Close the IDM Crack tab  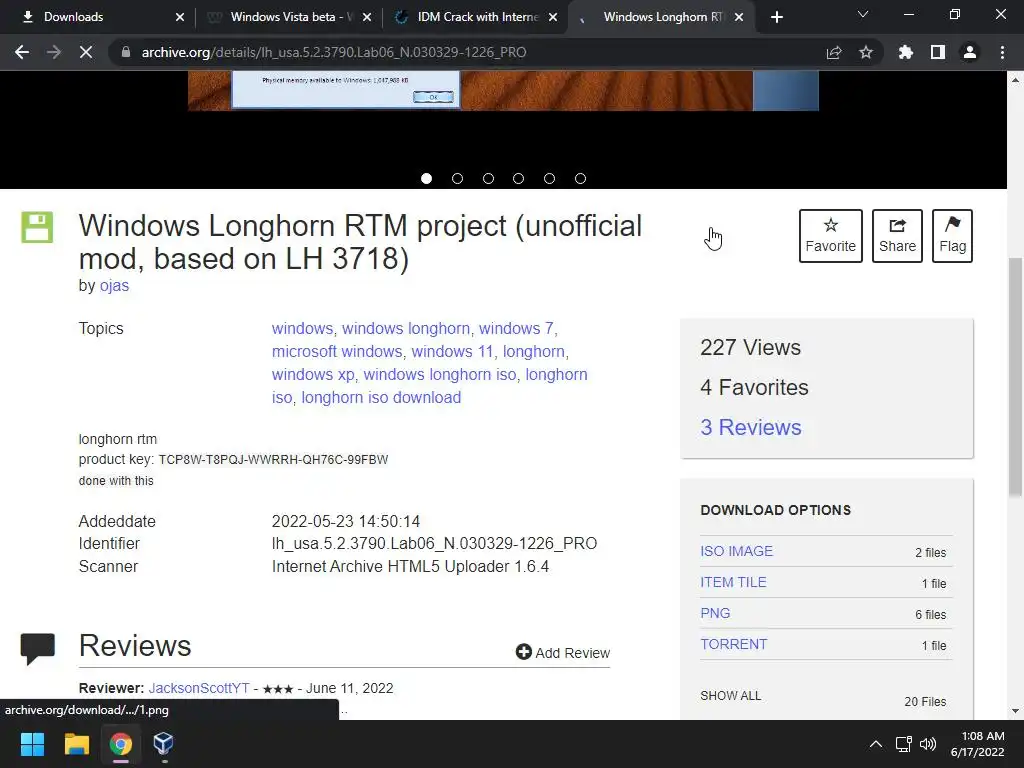pyautogui.click(x=553, y=17)
